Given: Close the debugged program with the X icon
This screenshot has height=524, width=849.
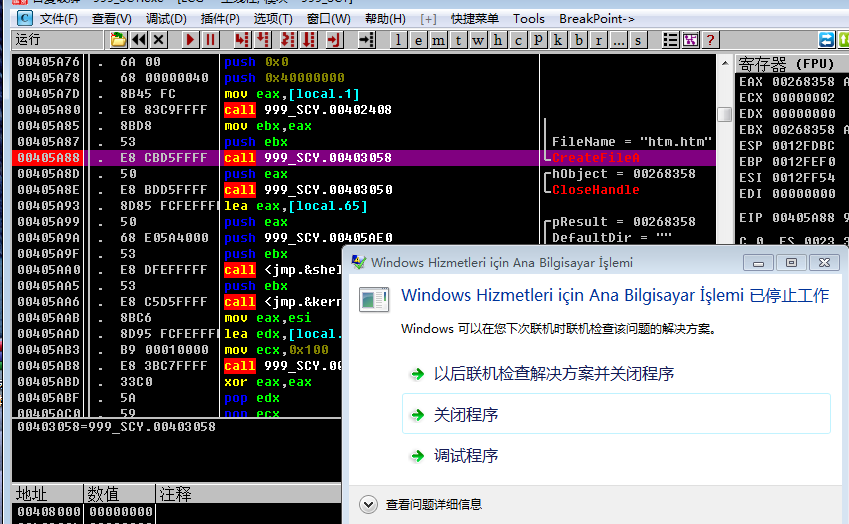Looking at the screenshot, I should point(159,40).
